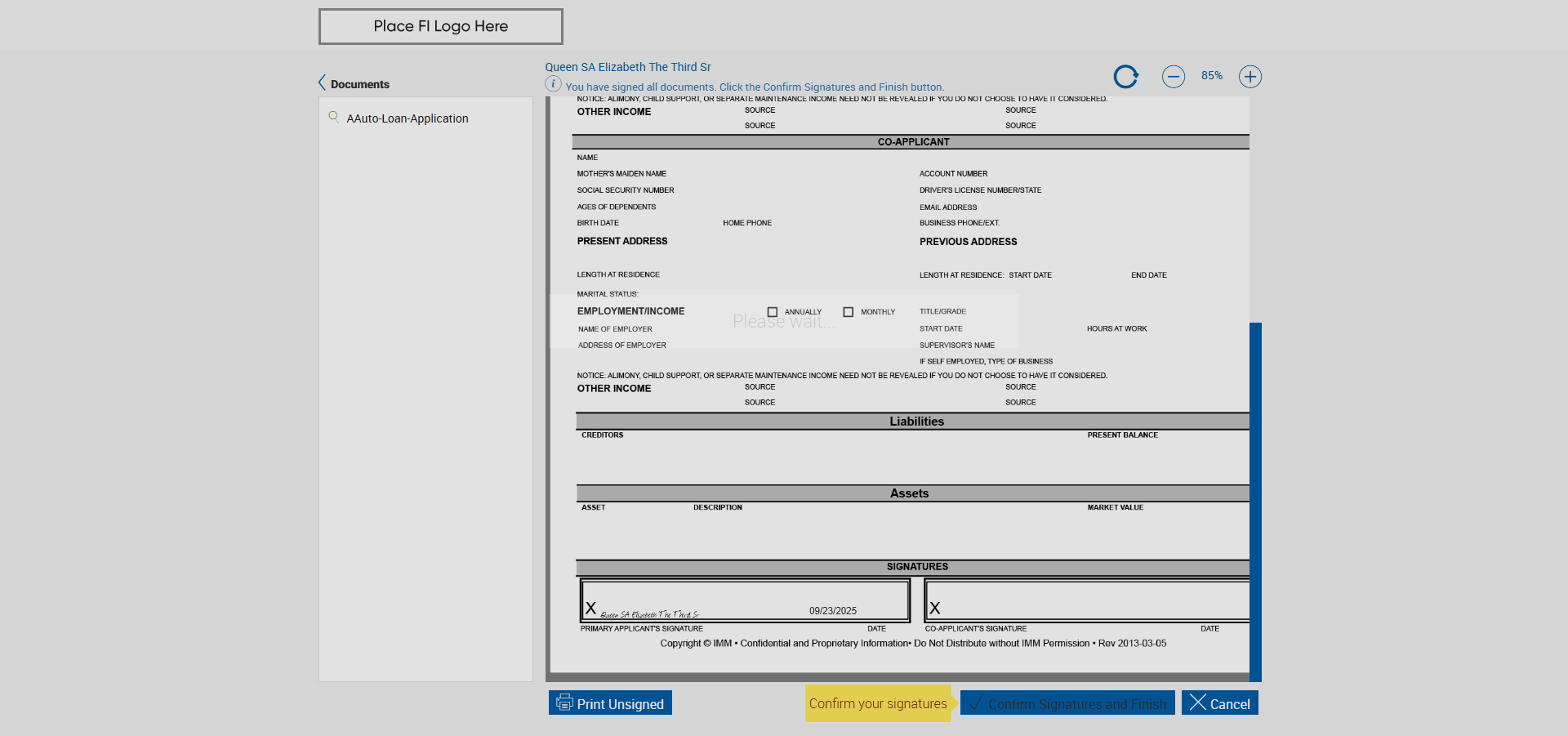This screenshot has height=736, width=1568.
Task: Click the 'You have signed all documents' message
Action: click(755, 87)
